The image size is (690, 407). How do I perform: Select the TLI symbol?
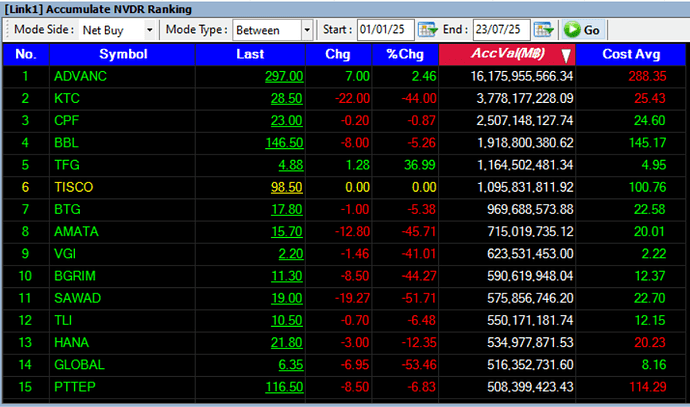[63, 320]
